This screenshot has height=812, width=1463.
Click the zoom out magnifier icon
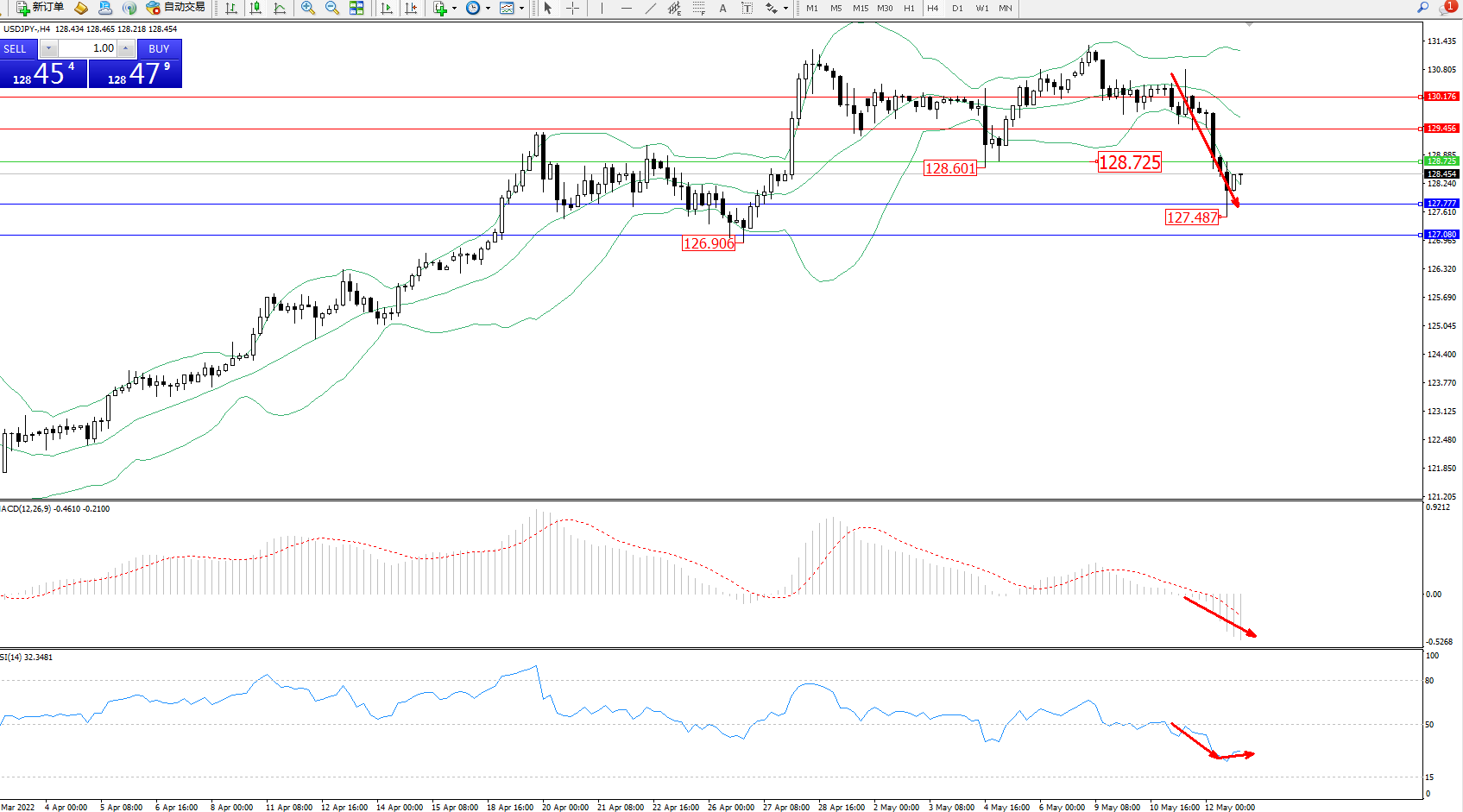[x=332, y=8]
